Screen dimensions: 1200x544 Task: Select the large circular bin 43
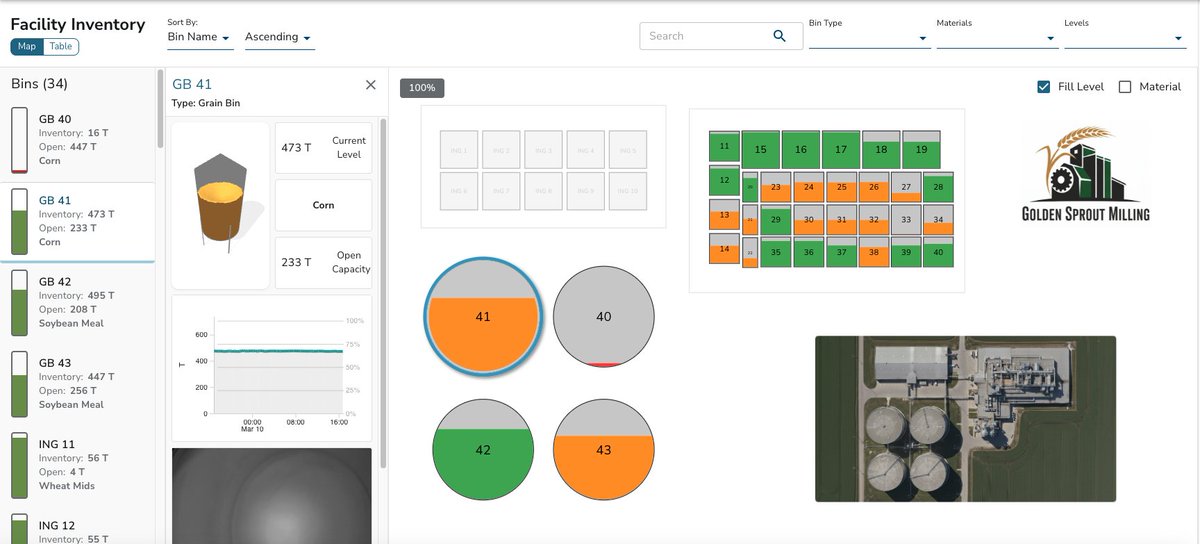(603, 450)
